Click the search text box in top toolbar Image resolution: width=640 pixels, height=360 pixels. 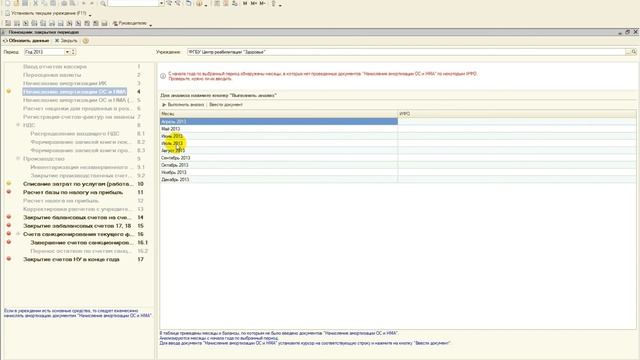click(133, 3)
